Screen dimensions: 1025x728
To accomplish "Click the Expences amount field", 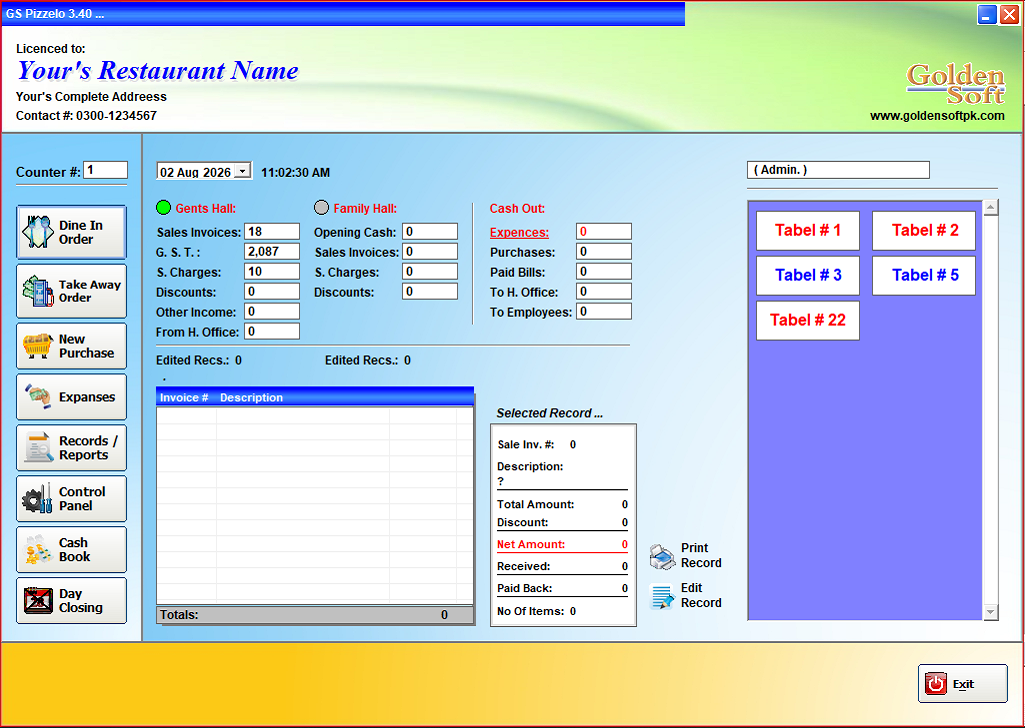I will coord(604,231).
